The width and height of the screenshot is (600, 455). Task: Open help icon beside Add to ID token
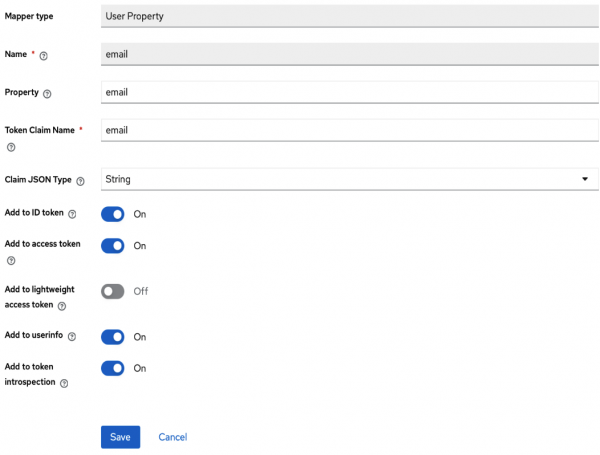click(x=72, y=214)
